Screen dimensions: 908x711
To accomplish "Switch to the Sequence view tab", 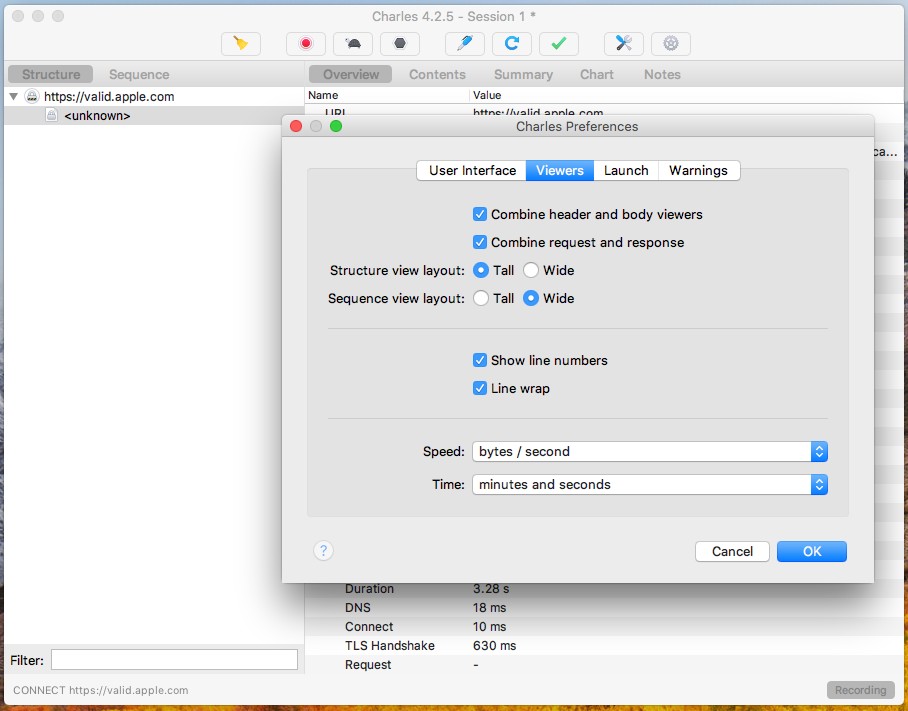I will point(139,74).
